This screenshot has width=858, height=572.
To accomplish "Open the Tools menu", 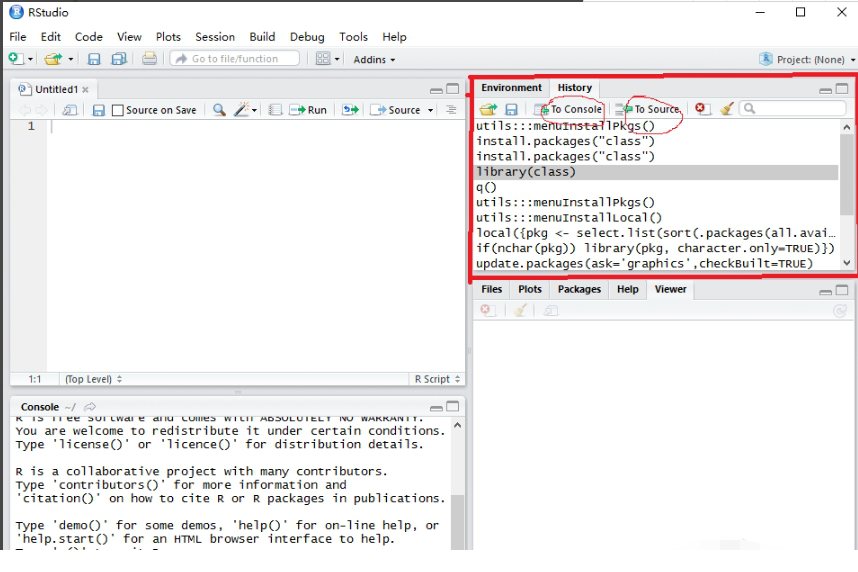I will tap(353, 37).
